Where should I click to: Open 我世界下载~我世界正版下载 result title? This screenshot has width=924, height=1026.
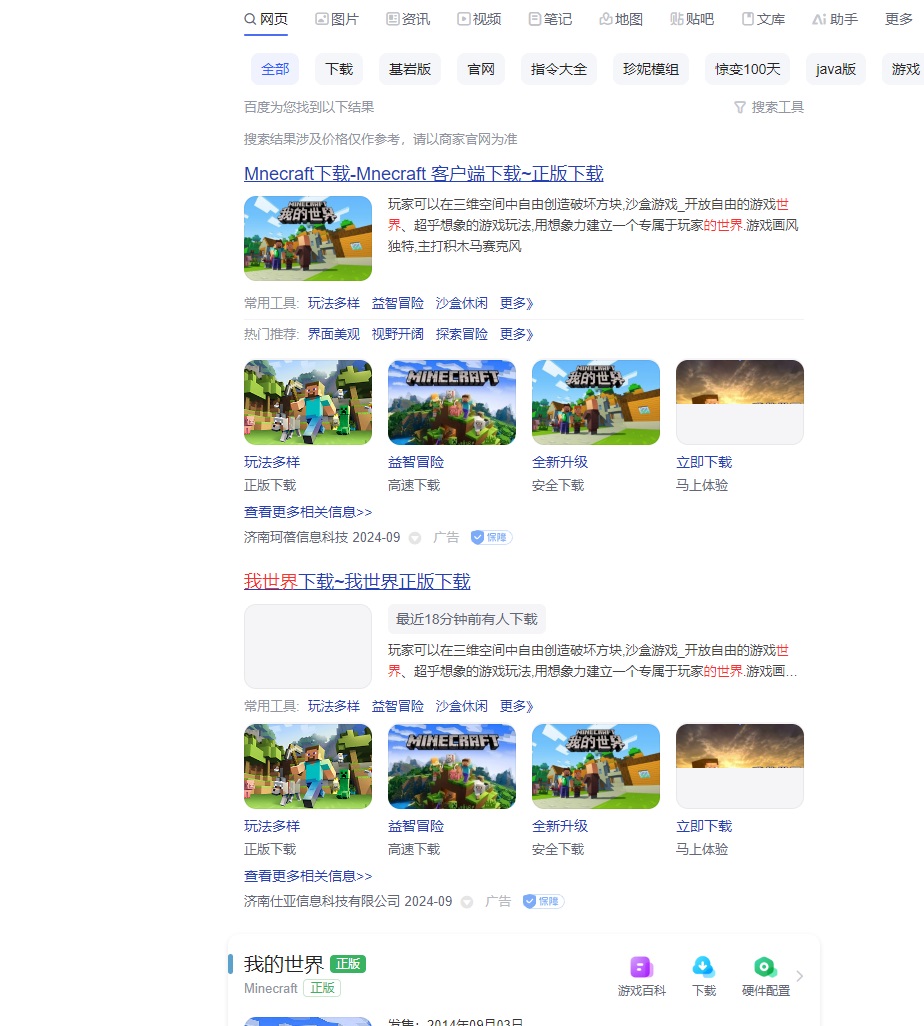tap(357, 581)
